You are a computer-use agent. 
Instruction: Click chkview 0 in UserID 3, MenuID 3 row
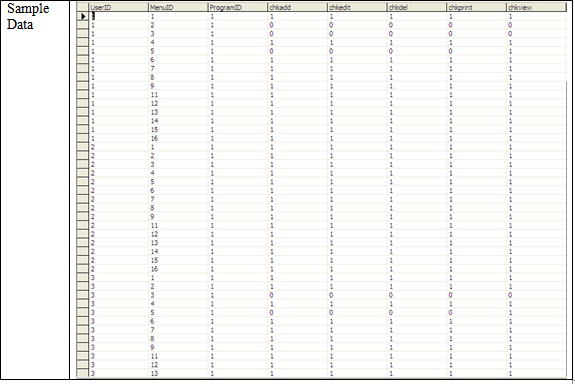click(x=537, y=295)
